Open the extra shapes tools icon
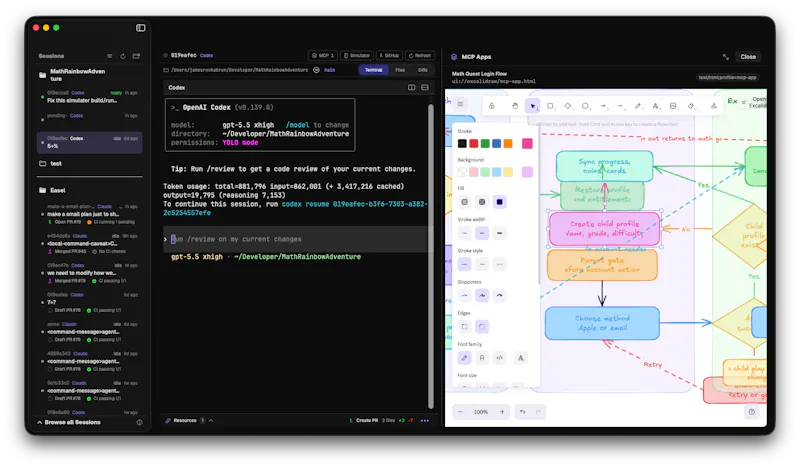 coord(714,106)
